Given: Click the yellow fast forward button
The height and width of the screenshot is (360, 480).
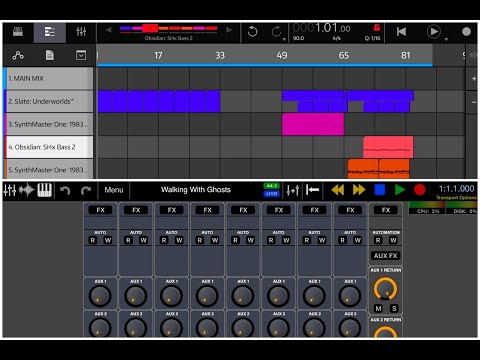Looking at the screenshot, I should pos(359,190).
